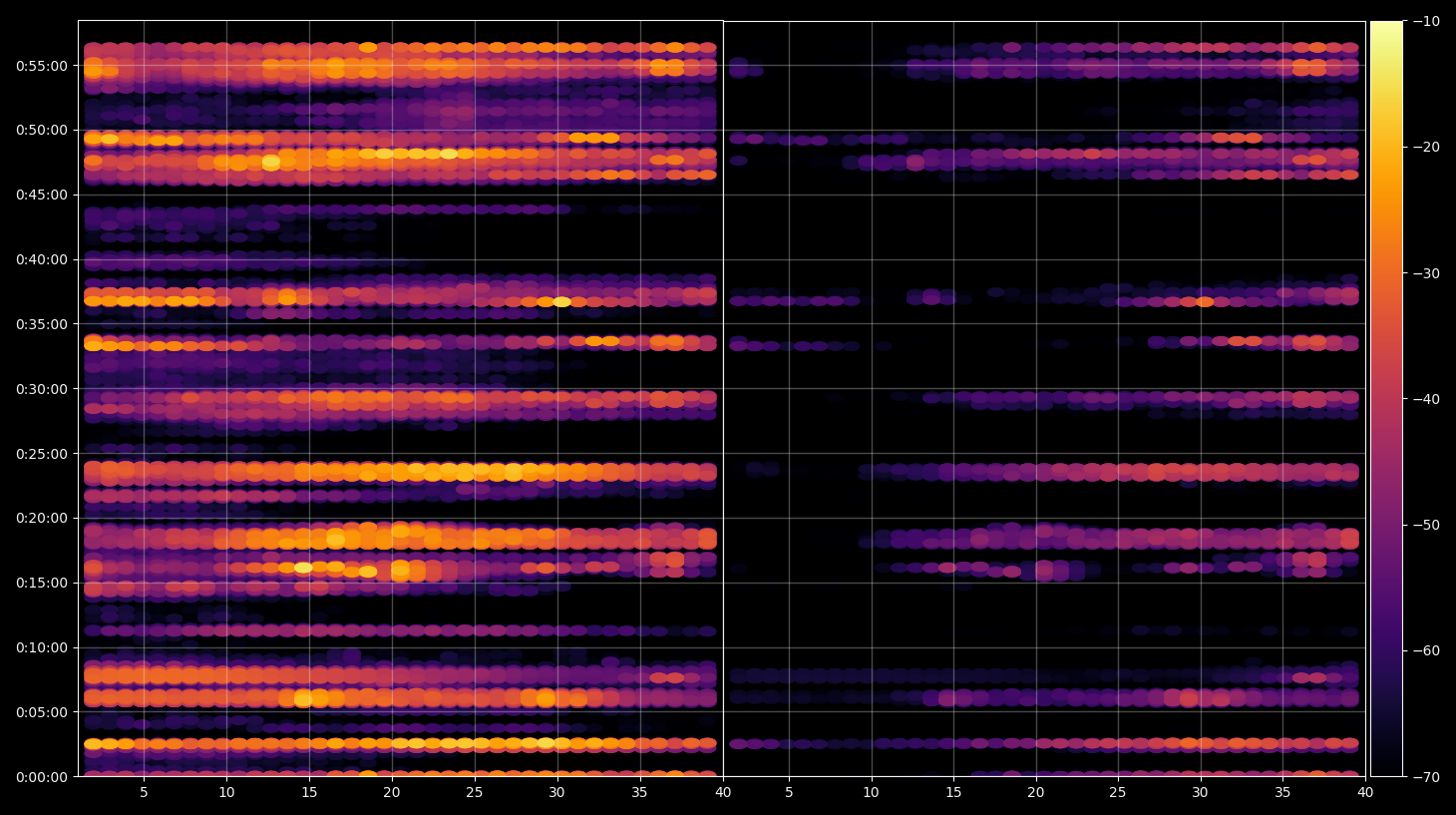Click the −70 colorbar tick label

coord(1426,777)
